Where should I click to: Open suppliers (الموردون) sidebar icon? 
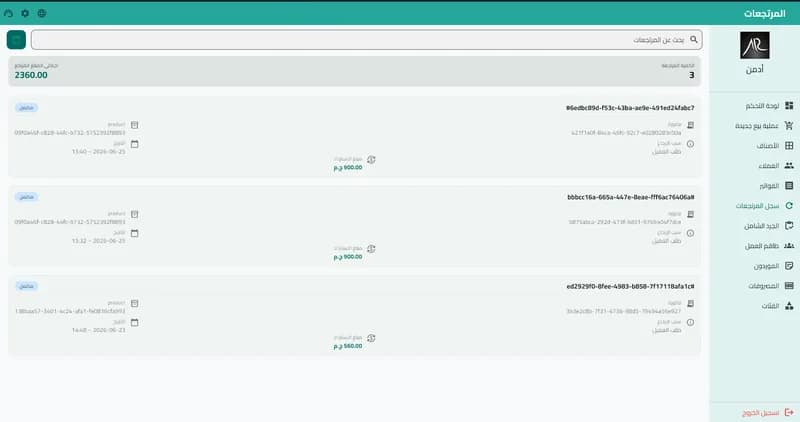[x=789, y=266]
